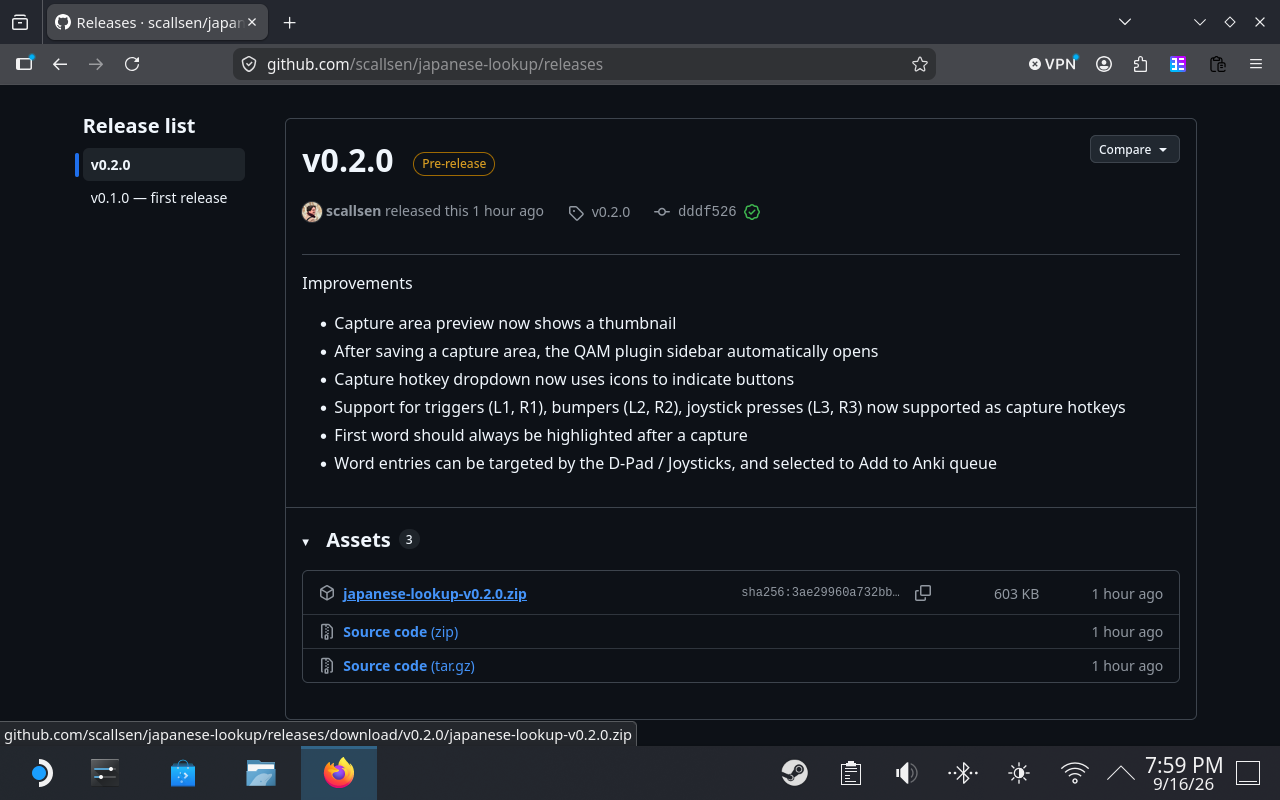1280x800 pixels.
Task: Click the blue extension icon in toolbar
Action: click(x=1178, y=64)
